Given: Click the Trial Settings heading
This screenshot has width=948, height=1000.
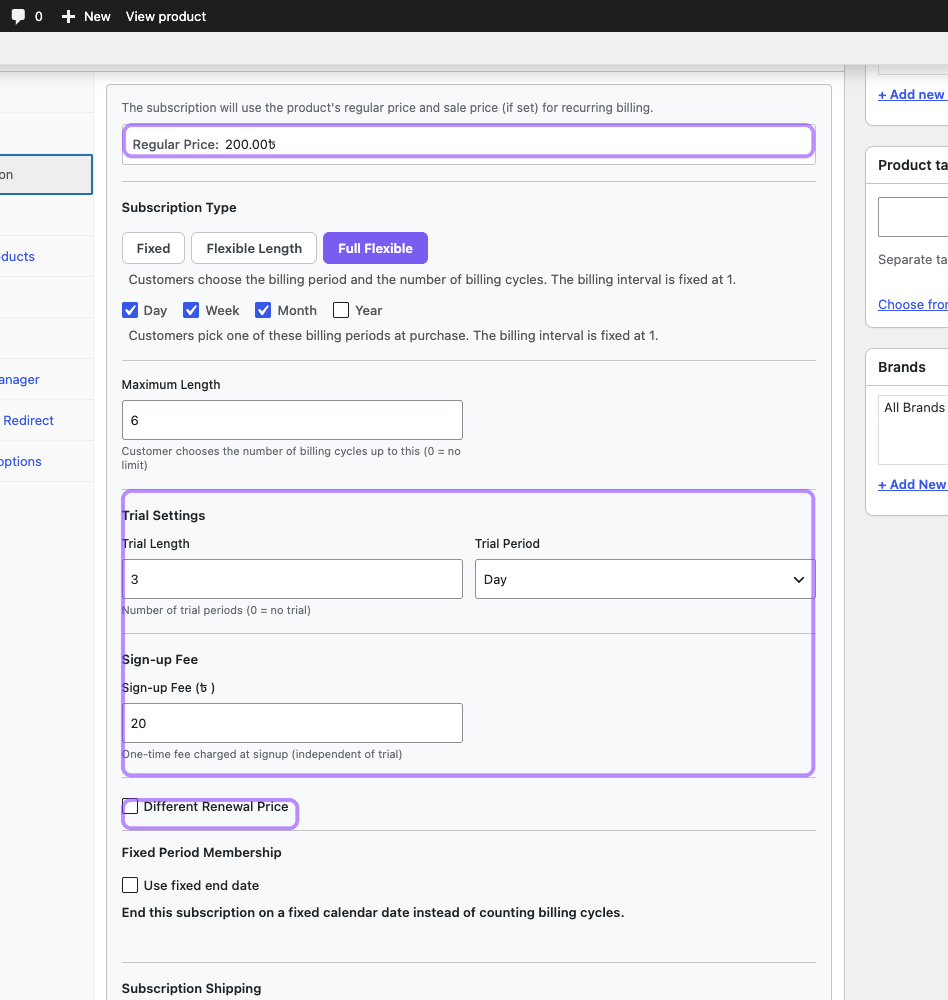Looking at the screenshot, I should click(x=163, y=515).
